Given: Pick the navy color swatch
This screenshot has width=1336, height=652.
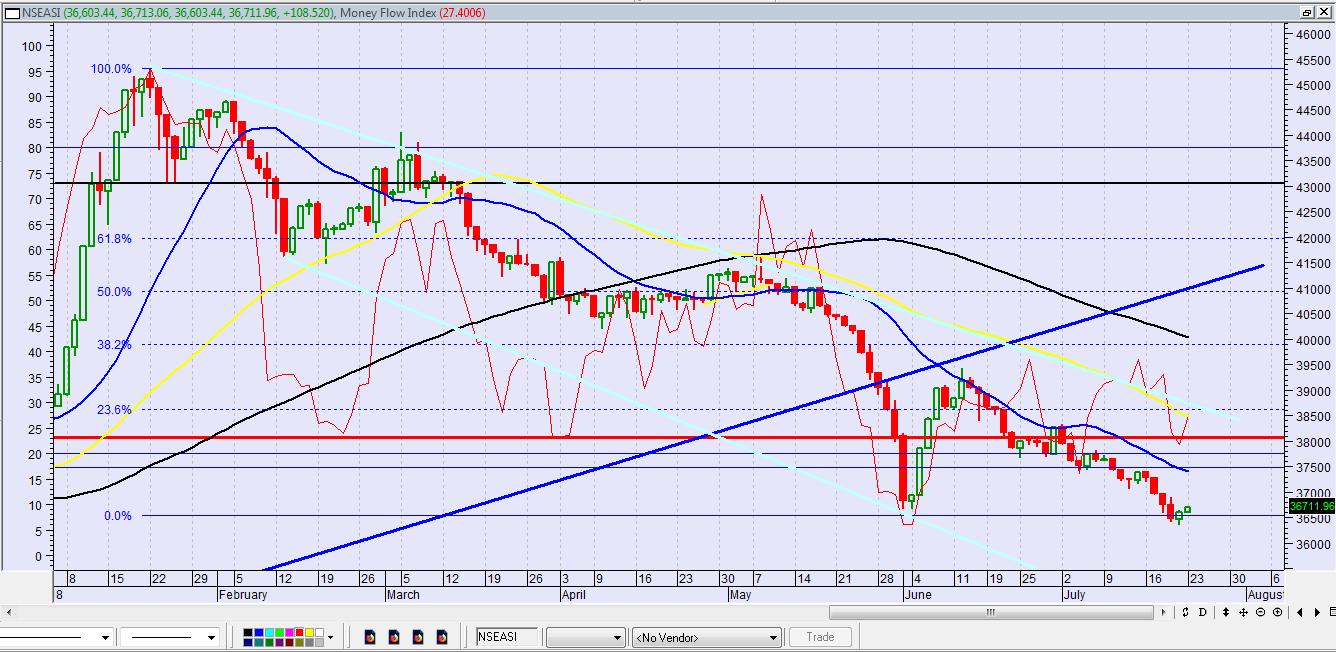Looking at the screenshot, I should [248, 642].
